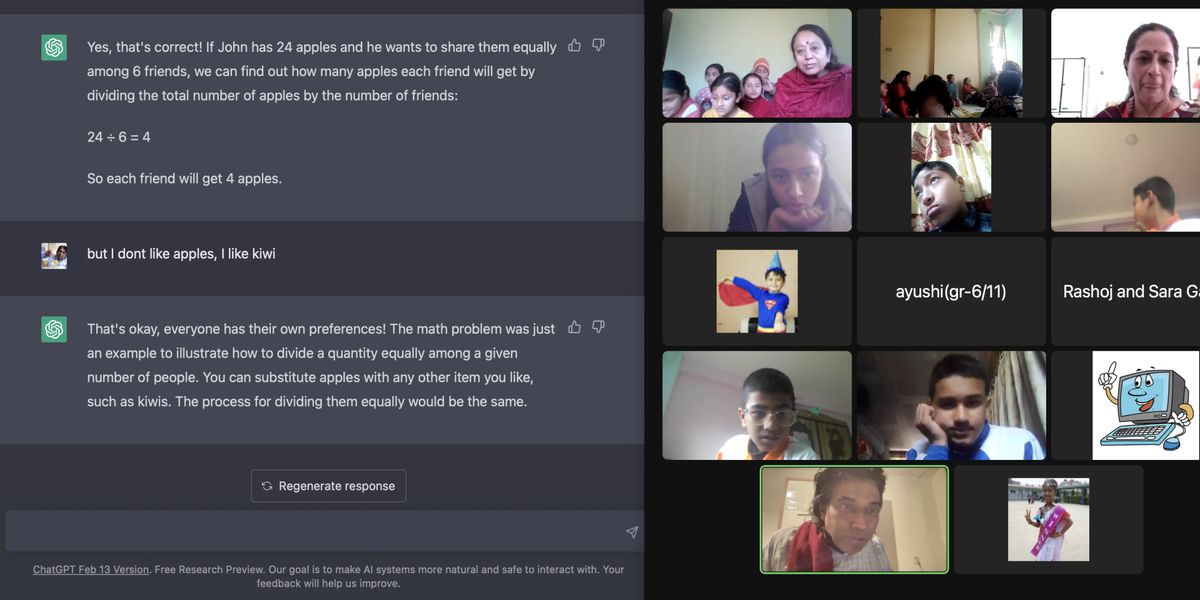This screenshot has height=600, width=1200.
Task: Dislike the kiwi preferences response
Action: click(x=598, y=327)
